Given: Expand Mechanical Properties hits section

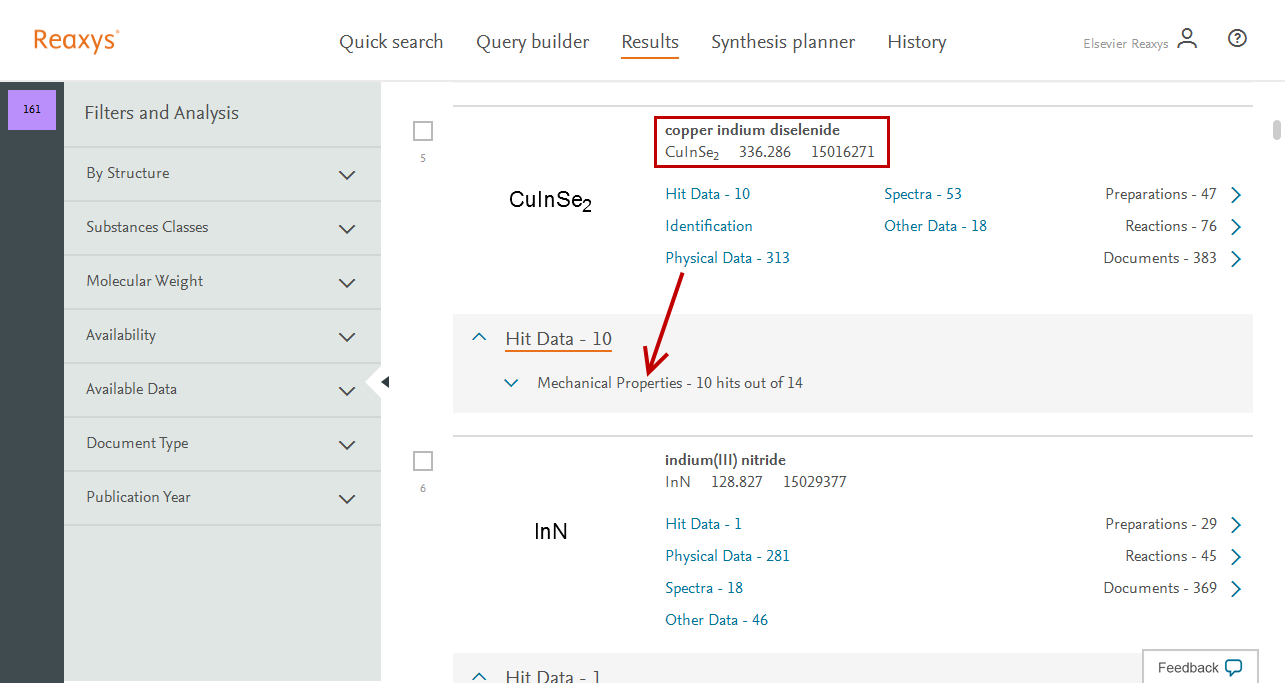Looking at the screenshot, I should [x=512, y=383].
